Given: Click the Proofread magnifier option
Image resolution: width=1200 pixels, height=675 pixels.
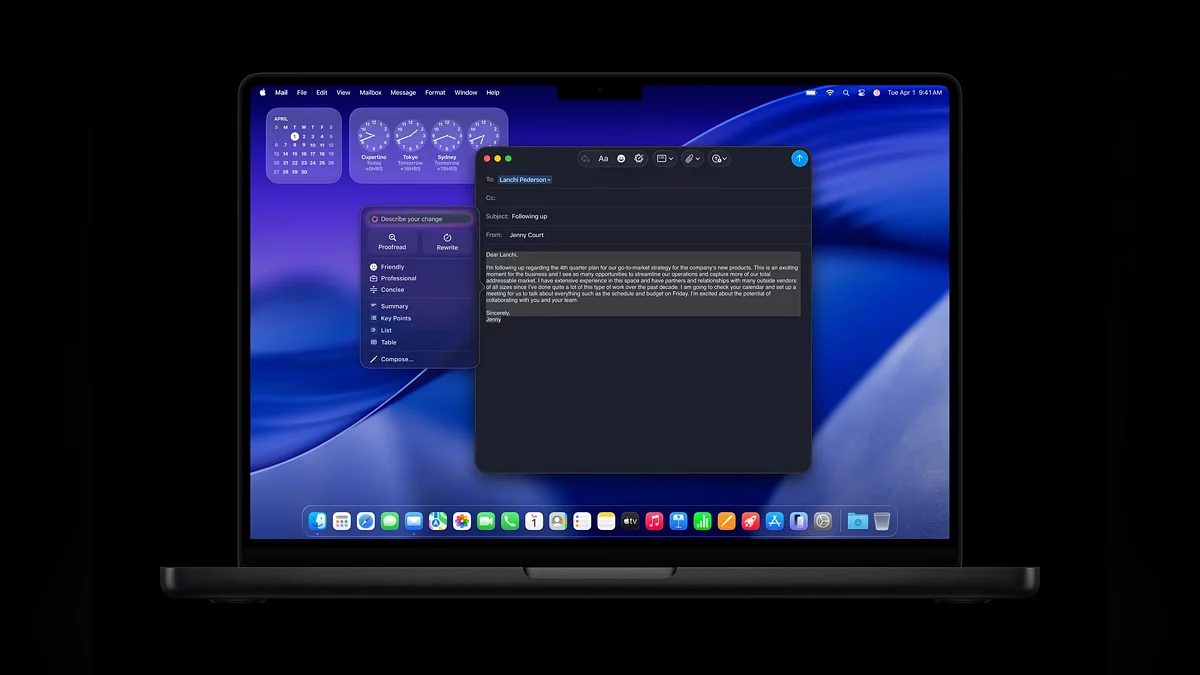Looking at the screenshot, I should tap(392, 241).
